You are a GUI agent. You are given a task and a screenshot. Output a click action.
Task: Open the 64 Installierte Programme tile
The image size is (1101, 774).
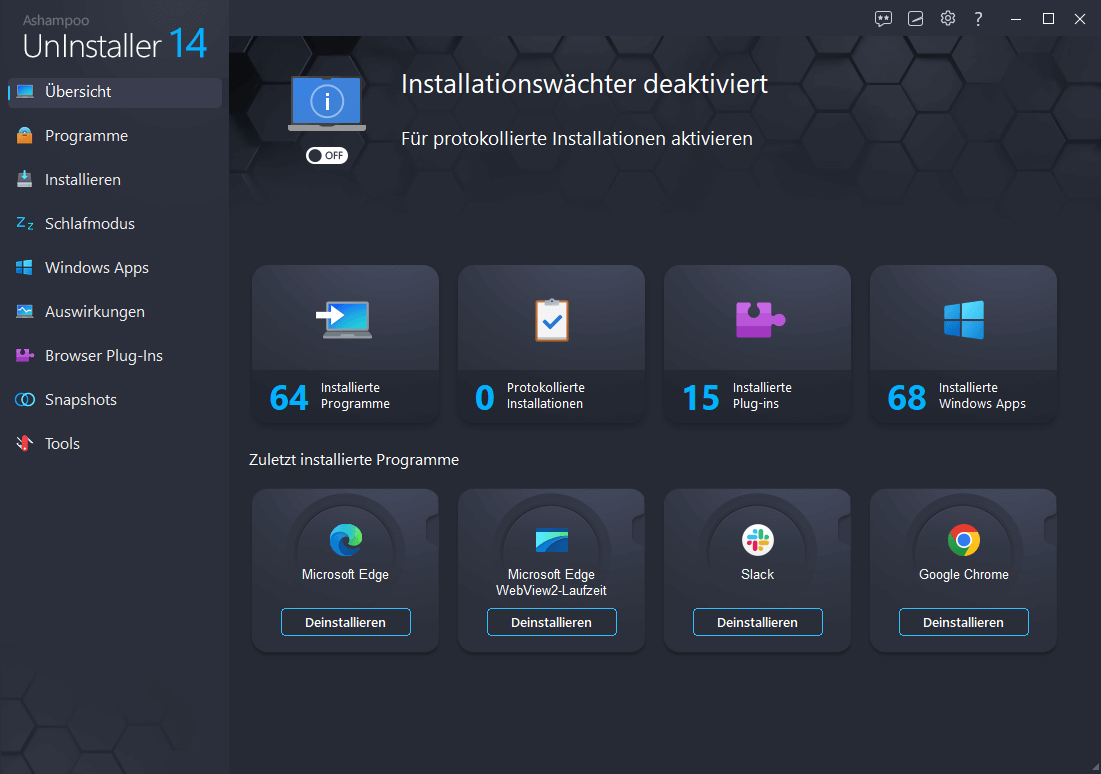(345, 343)
